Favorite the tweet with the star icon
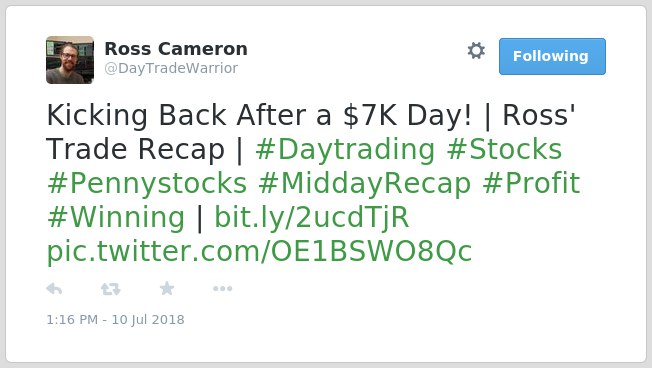Screen dimensions: 652x368 click(x=167, y=288)
